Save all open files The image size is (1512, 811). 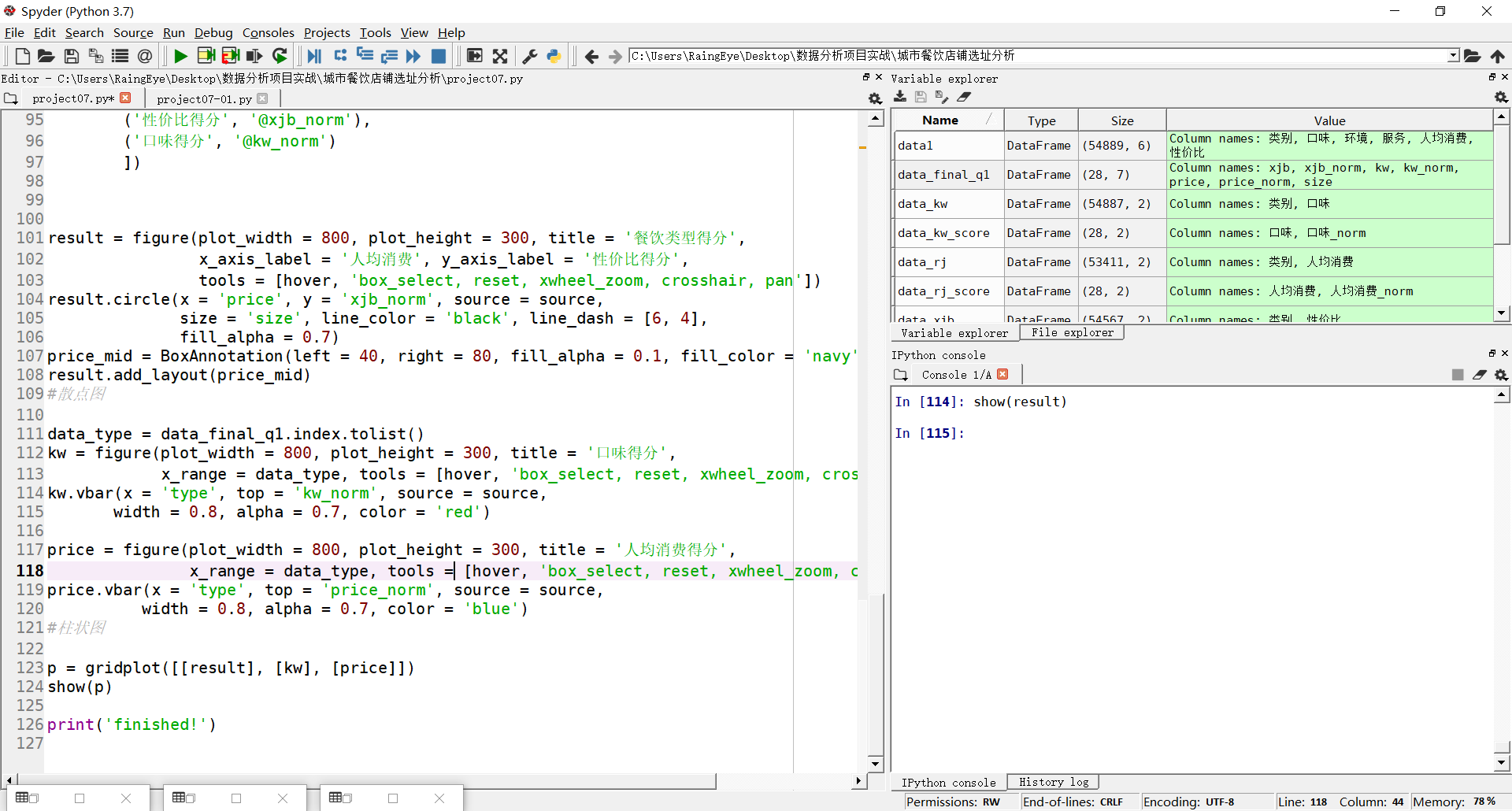pos(95,56)
